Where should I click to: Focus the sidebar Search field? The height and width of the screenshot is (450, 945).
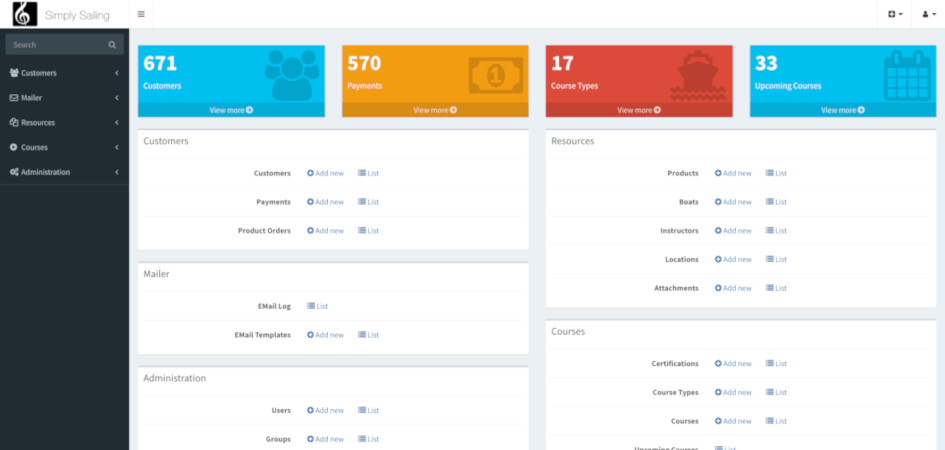64,45
